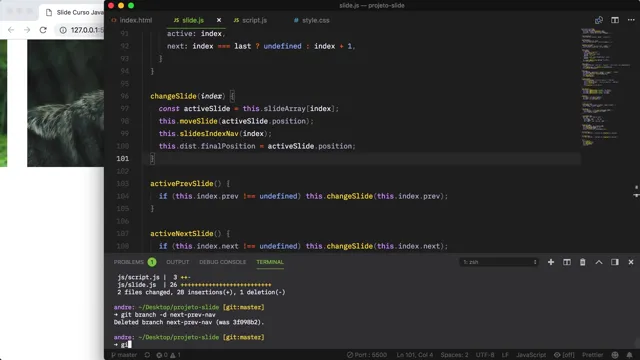
Task: Click the changeSlide method name on line 96
Action: (x=173, y=96)
